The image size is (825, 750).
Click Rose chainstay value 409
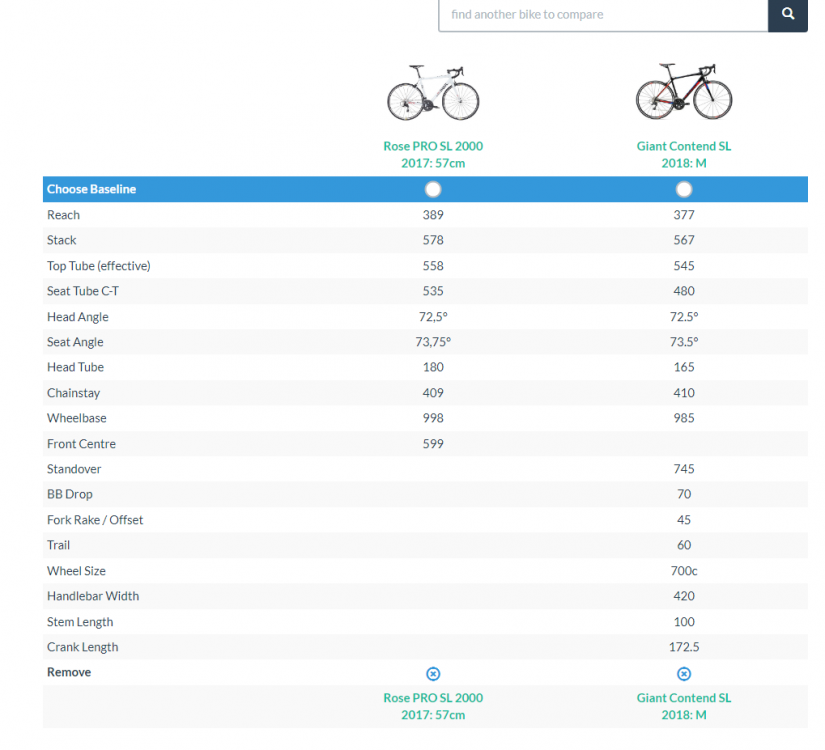click(x=433, y=393)
